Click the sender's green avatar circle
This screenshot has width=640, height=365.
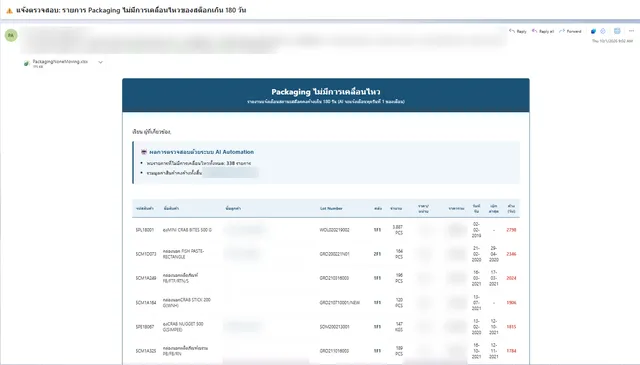11,36
